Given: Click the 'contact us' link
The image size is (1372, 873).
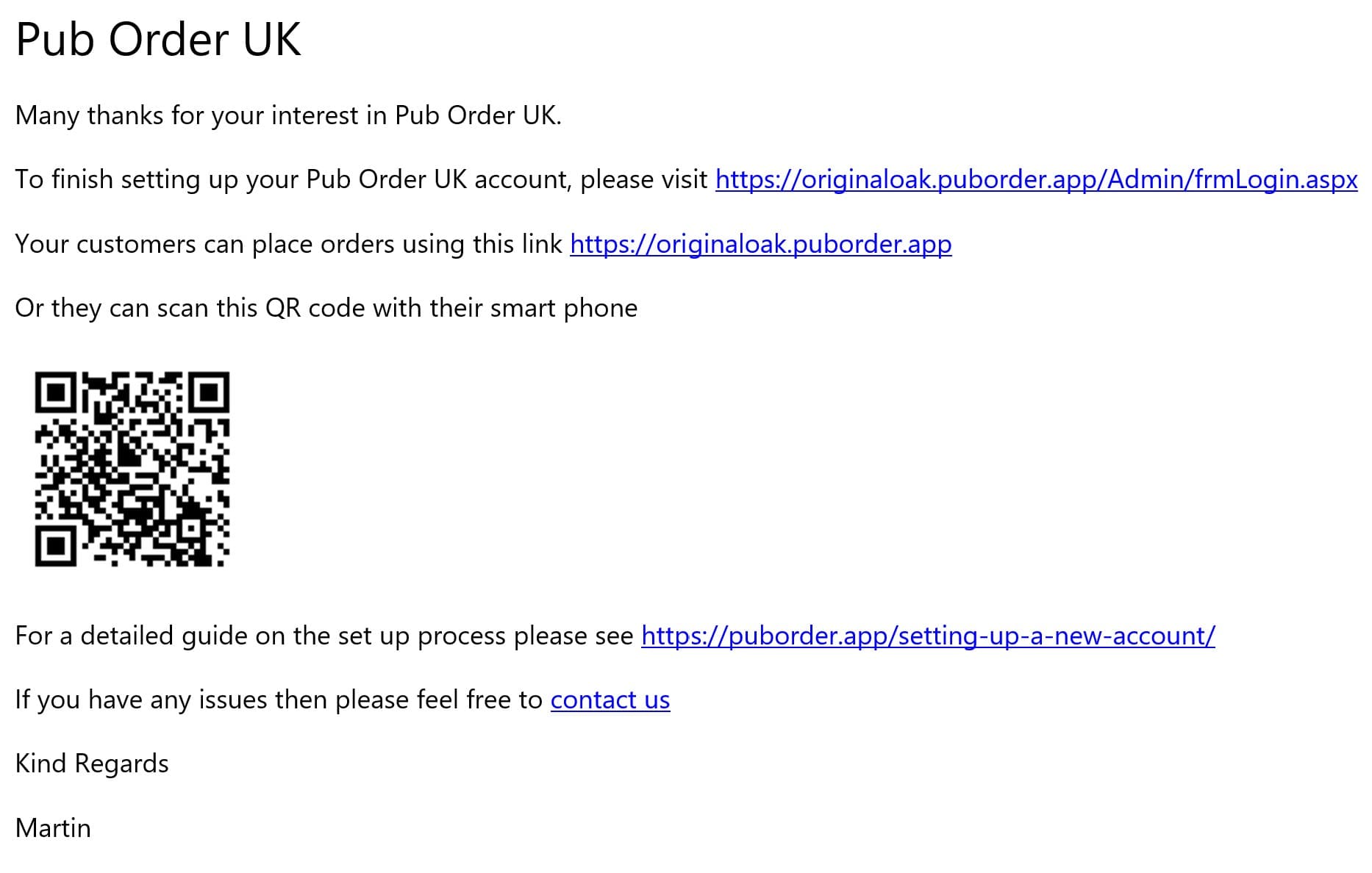Looking at the screenshot, I should coord(610,700).
